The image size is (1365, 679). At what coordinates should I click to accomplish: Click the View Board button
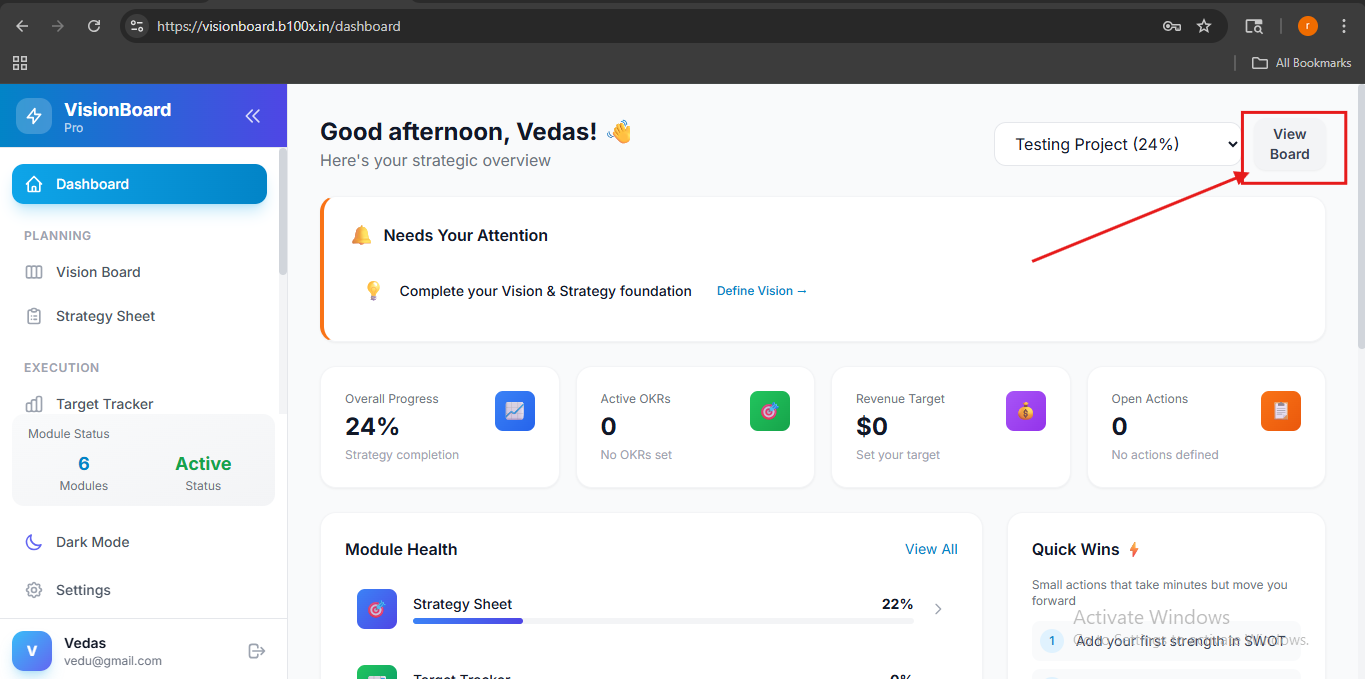pos(1289,145)
